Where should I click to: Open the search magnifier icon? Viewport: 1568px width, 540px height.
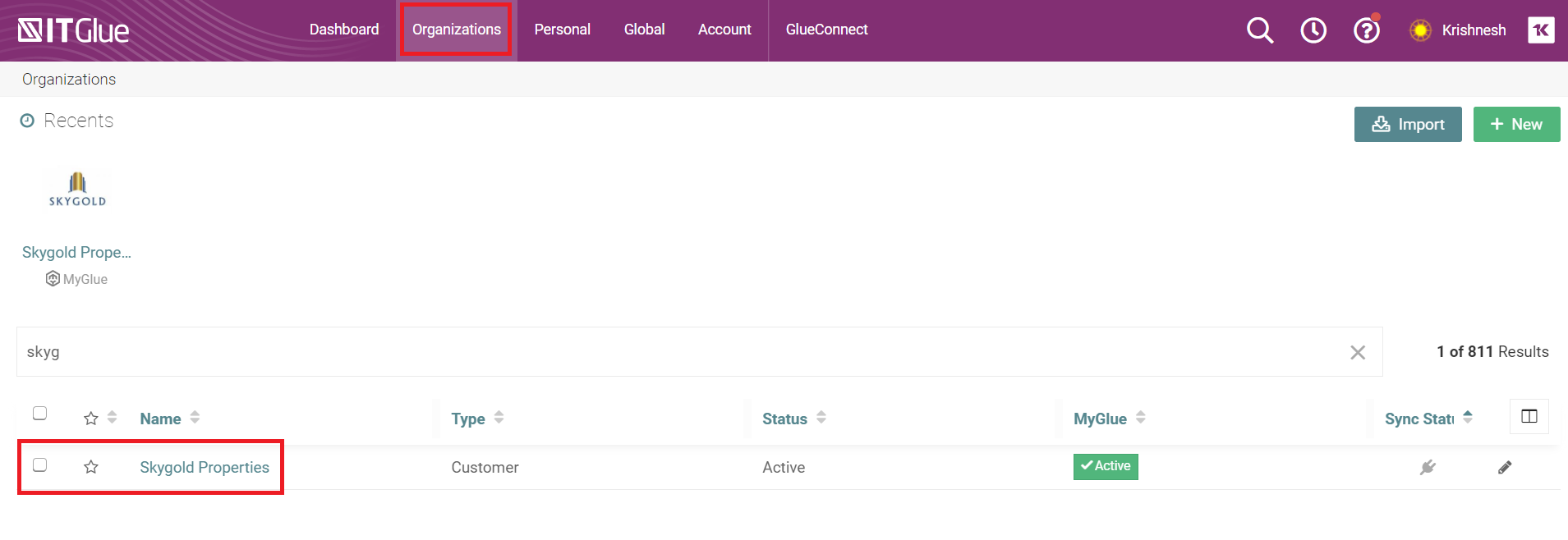coord(1259,30)
